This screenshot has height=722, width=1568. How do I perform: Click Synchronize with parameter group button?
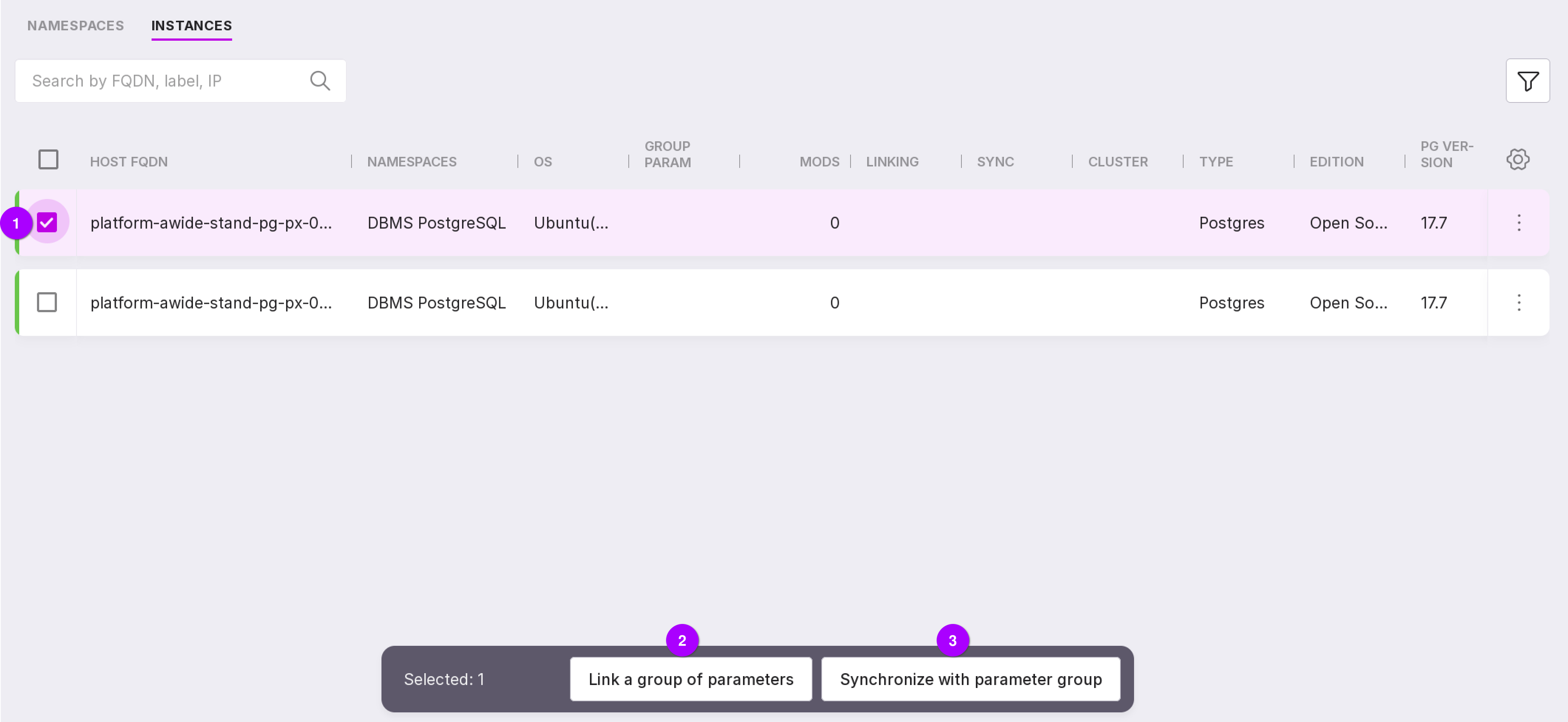click(970, 679)
